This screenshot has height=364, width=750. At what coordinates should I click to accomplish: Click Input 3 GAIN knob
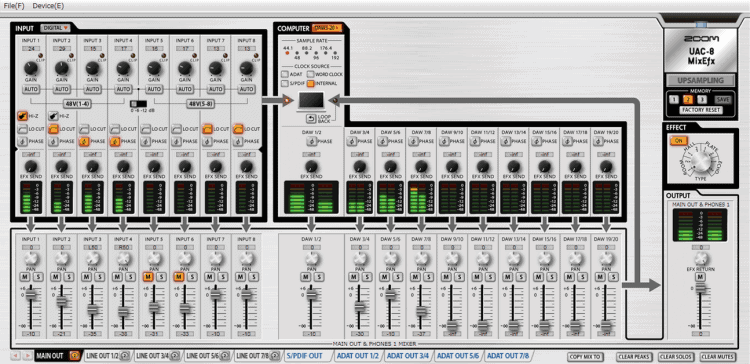click(x=92, y=68)
